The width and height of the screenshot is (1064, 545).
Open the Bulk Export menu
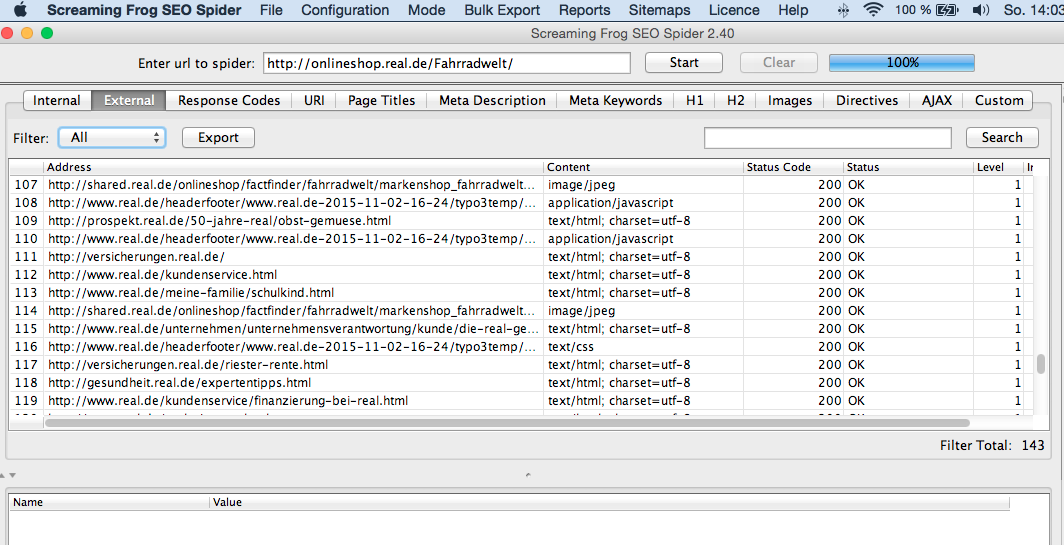tap(502, 10)
